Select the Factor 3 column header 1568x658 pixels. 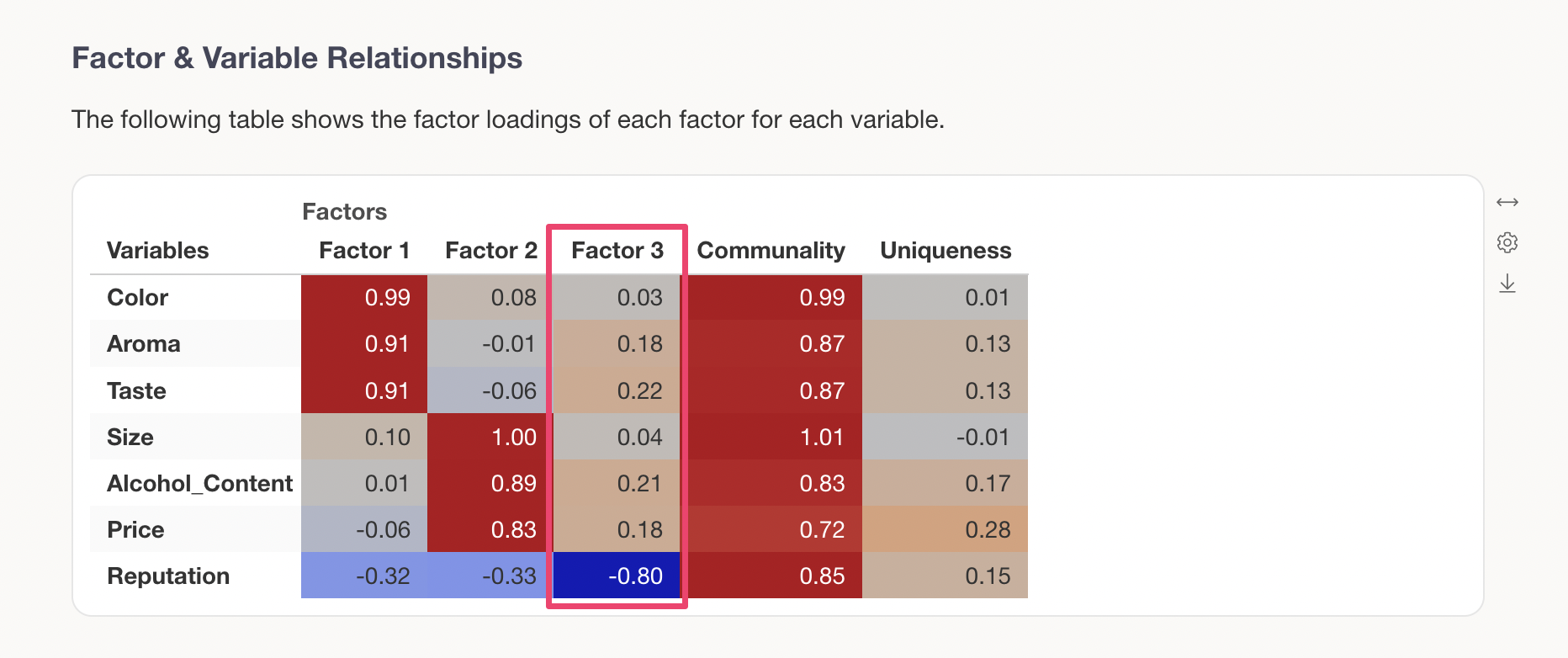[x=617, y=251]
